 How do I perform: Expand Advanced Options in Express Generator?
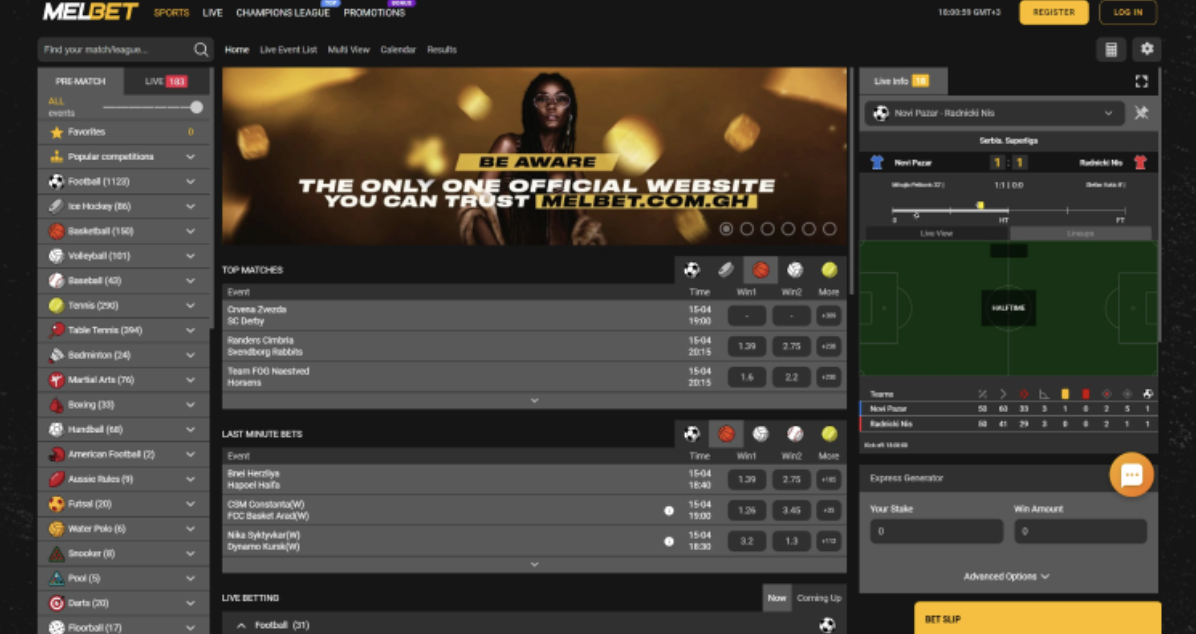(x=1007, y=577)
